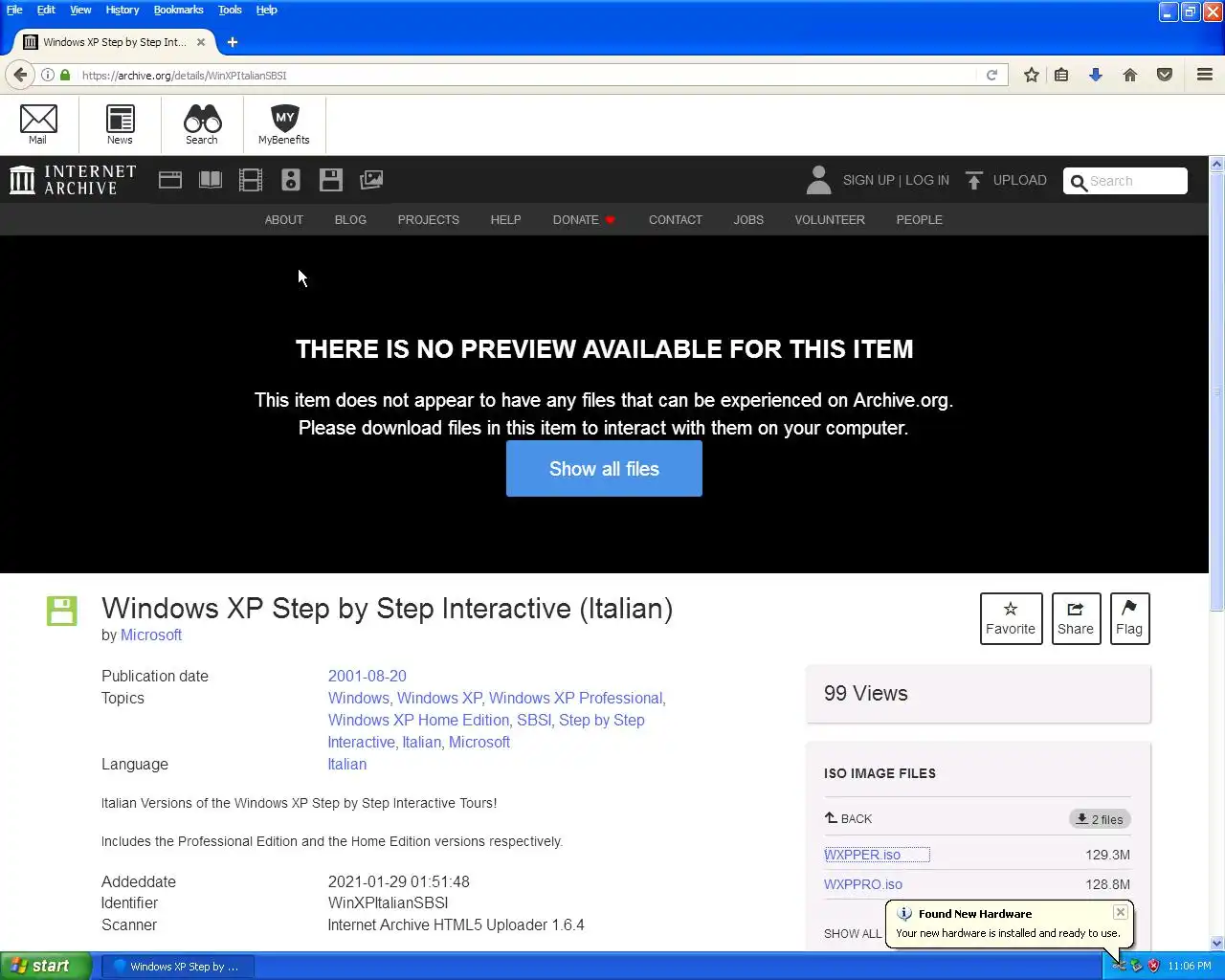The width and height of the screenshot is (1225, 980).
Task: Open the hamburger menu icon
Action: [1205, 75]
